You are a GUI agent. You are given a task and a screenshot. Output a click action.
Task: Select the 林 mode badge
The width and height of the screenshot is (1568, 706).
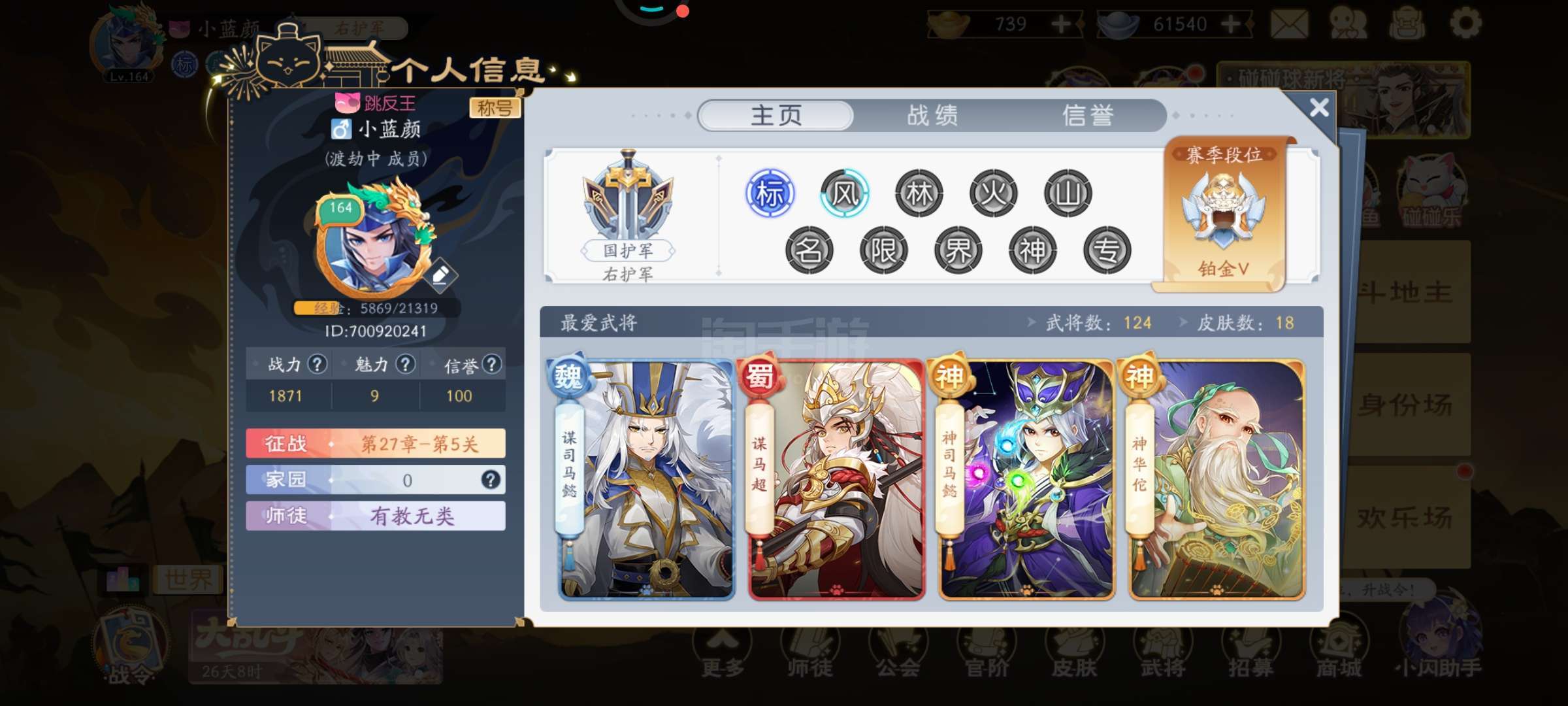click(919, 193)
